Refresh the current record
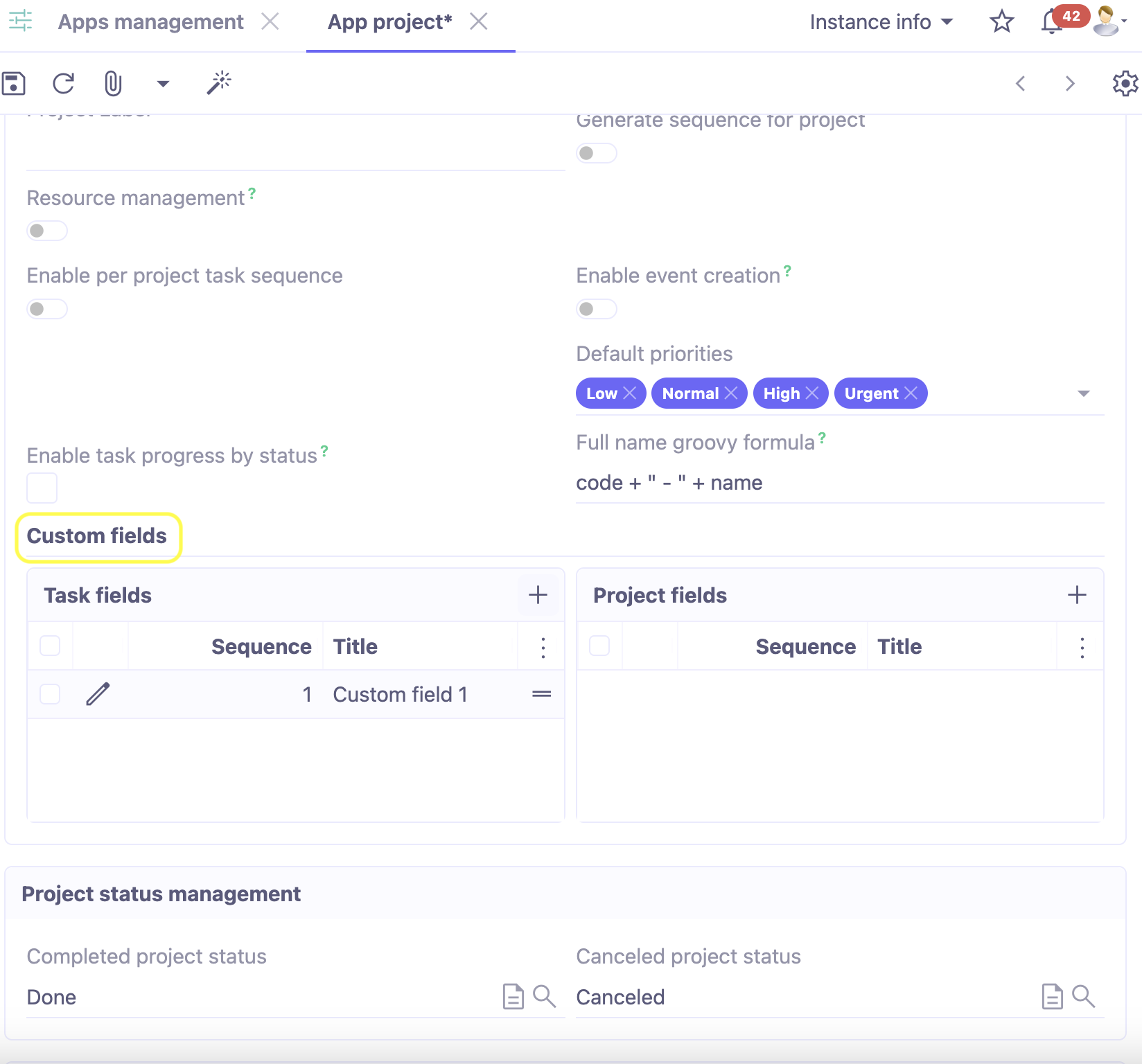Screen dimensions: 1142x1064 pos(63,83)
